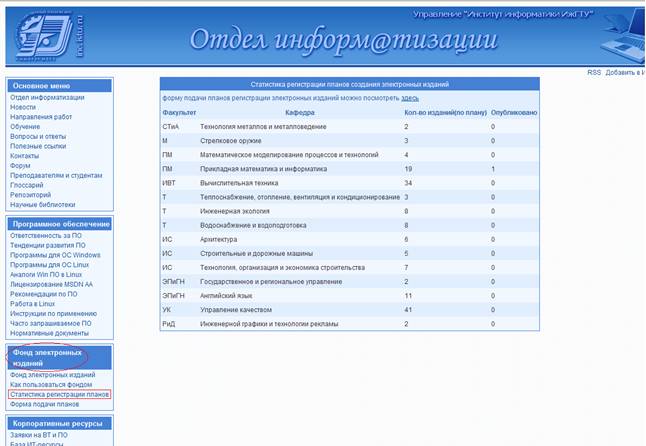Click 'Технология металлов и металловедение' cell
The width and height of the screenshot is (646, 446).
click(x=263, y=127)
